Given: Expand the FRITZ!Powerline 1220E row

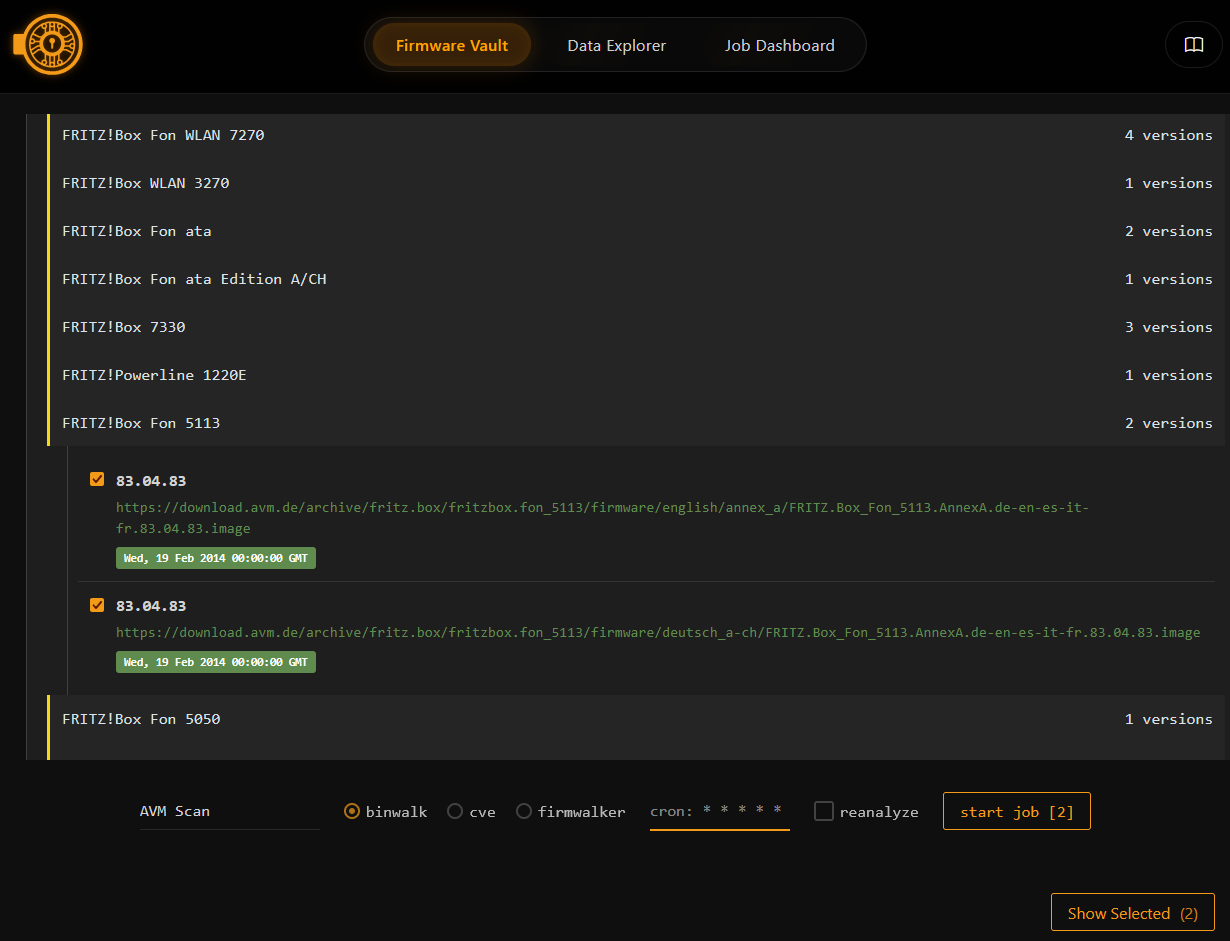Looking at the screenshot, I should 636,375.
